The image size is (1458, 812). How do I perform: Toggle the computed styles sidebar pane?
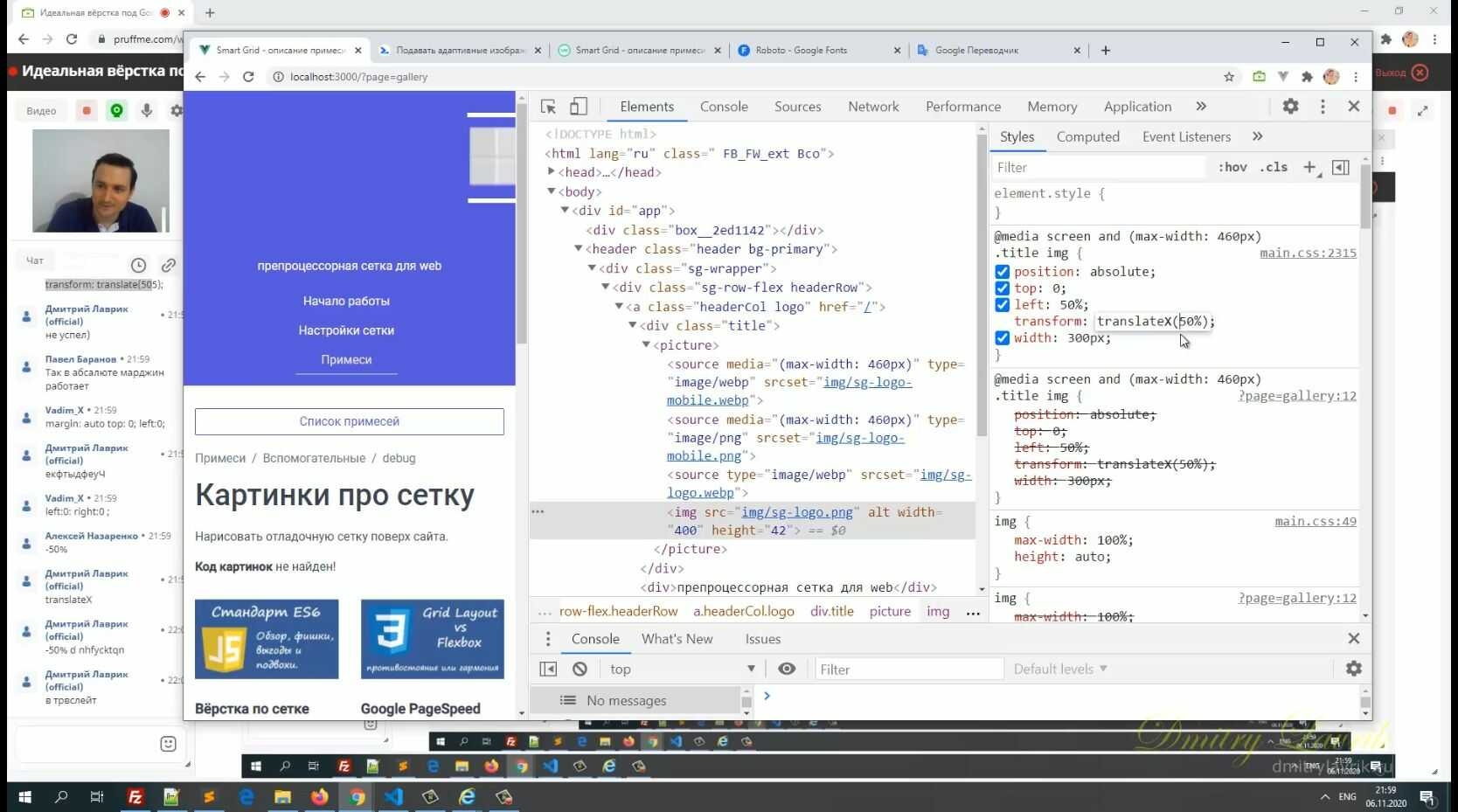click(1340, 167)
